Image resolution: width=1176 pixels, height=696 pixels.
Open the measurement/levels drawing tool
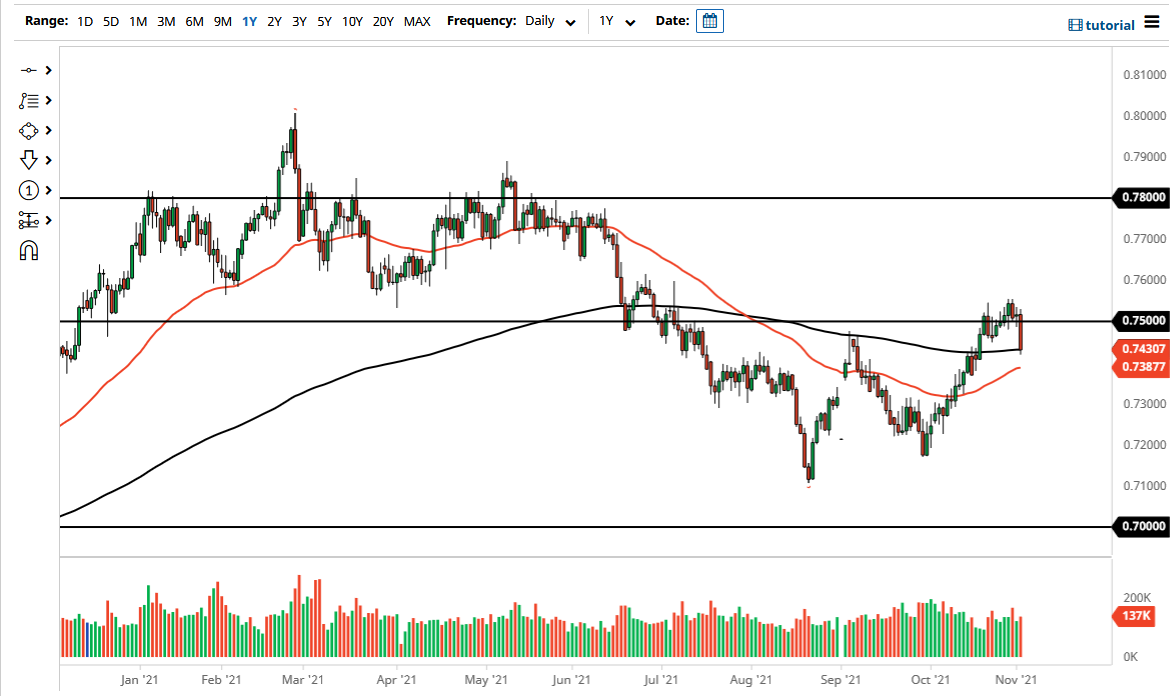point(29,220)
